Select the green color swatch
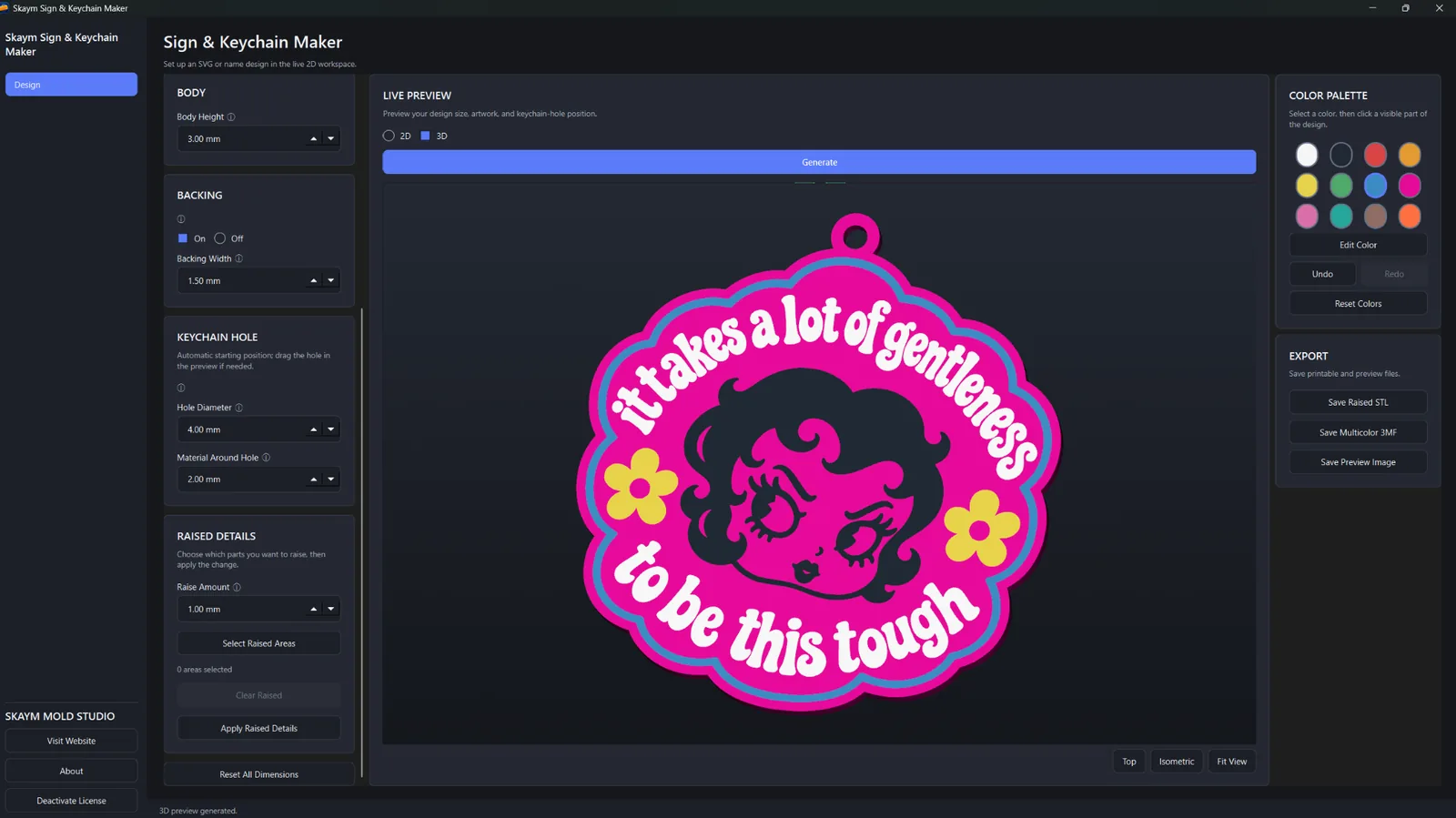The image size is (1456, 818). (1341, 186)
